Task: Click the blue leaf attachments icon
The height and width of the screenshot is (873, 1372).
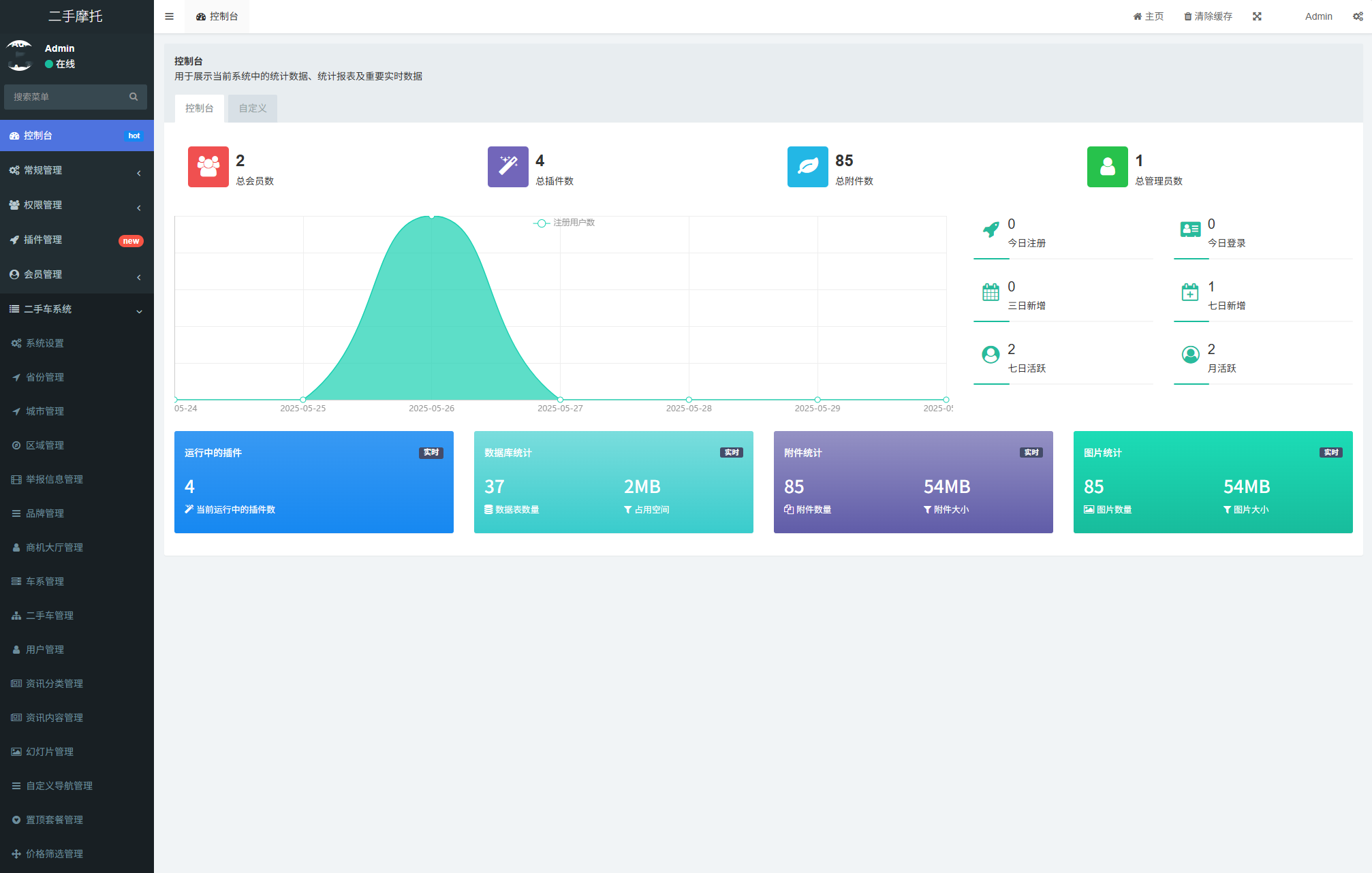Action: pos(807,166)
